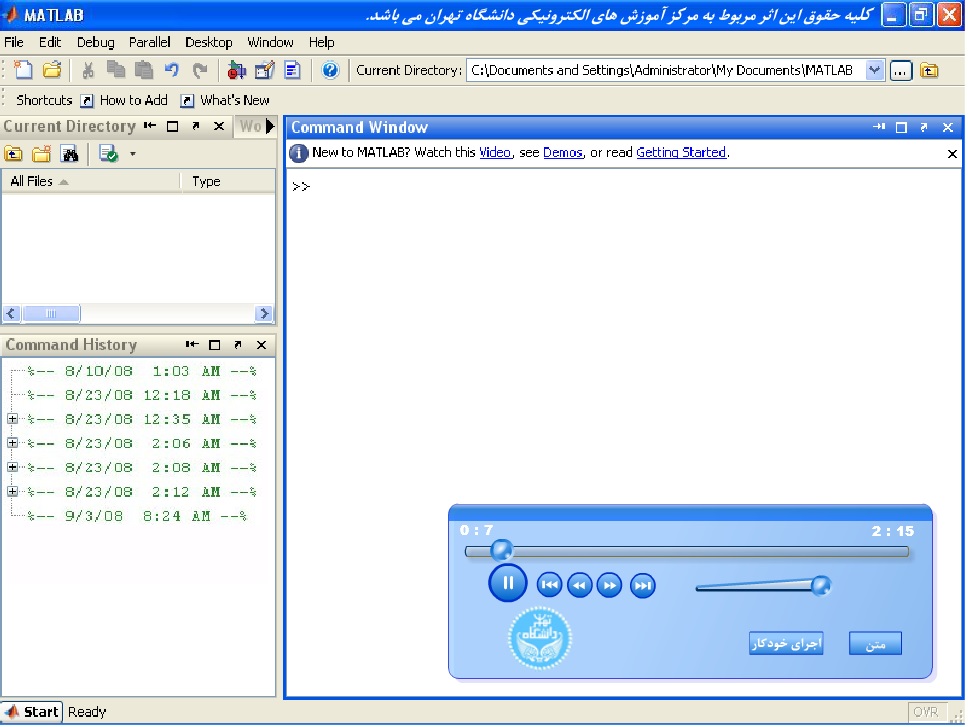Click the playback progress slider knob

point(501,549)
